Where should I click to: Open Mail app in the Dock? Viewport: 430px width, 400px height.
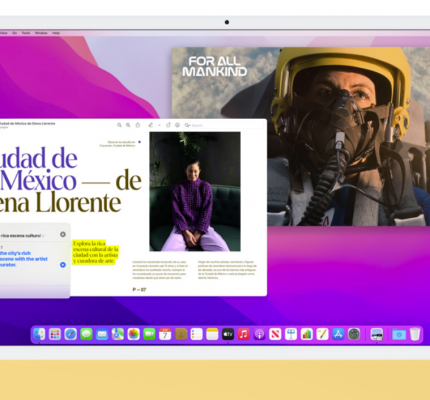click(102, 334)
